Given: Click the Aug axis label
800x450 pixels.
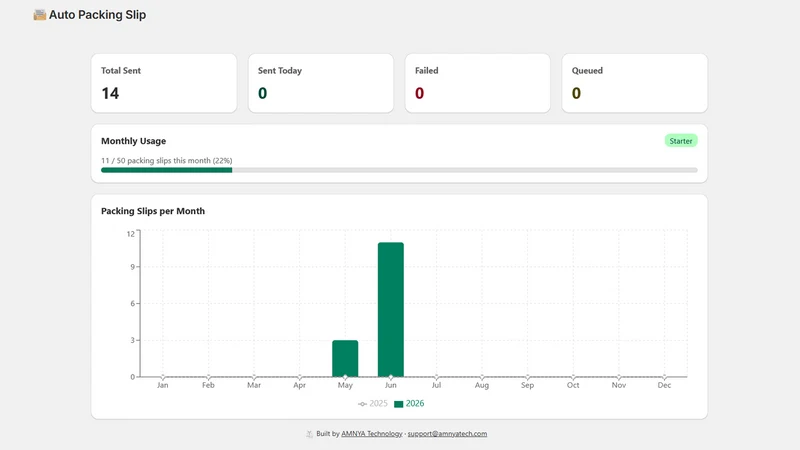Looking at the screenshot, I should (482, 385).
